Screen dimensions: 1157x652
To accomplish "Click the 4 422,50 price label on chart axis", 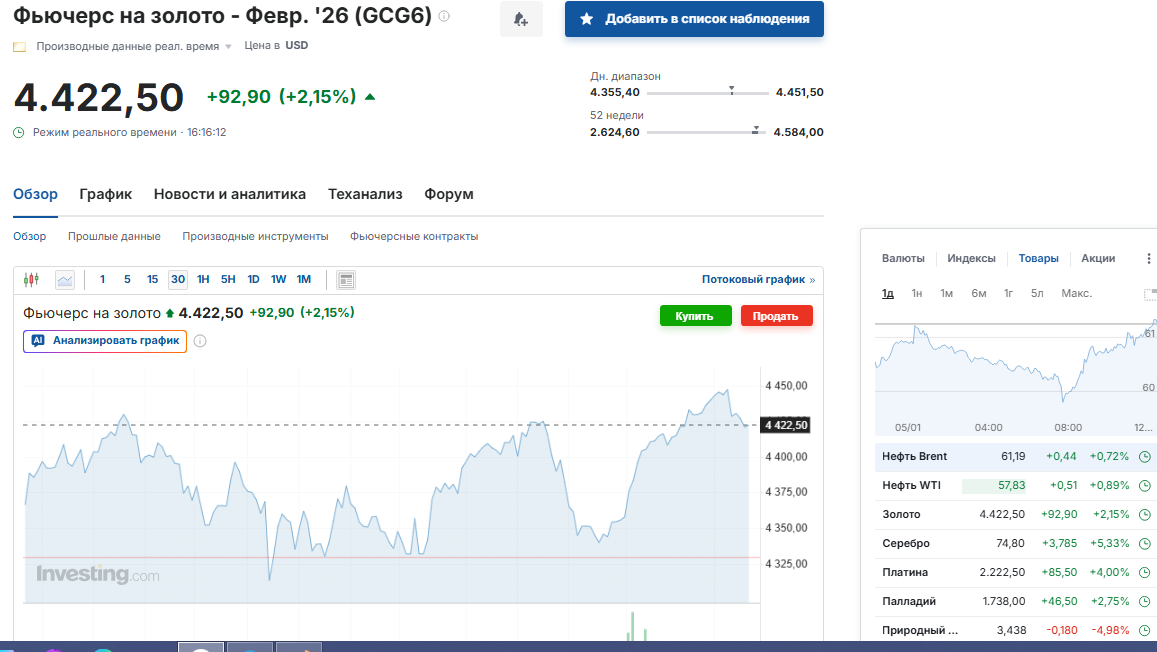I will tap(786, 426).
